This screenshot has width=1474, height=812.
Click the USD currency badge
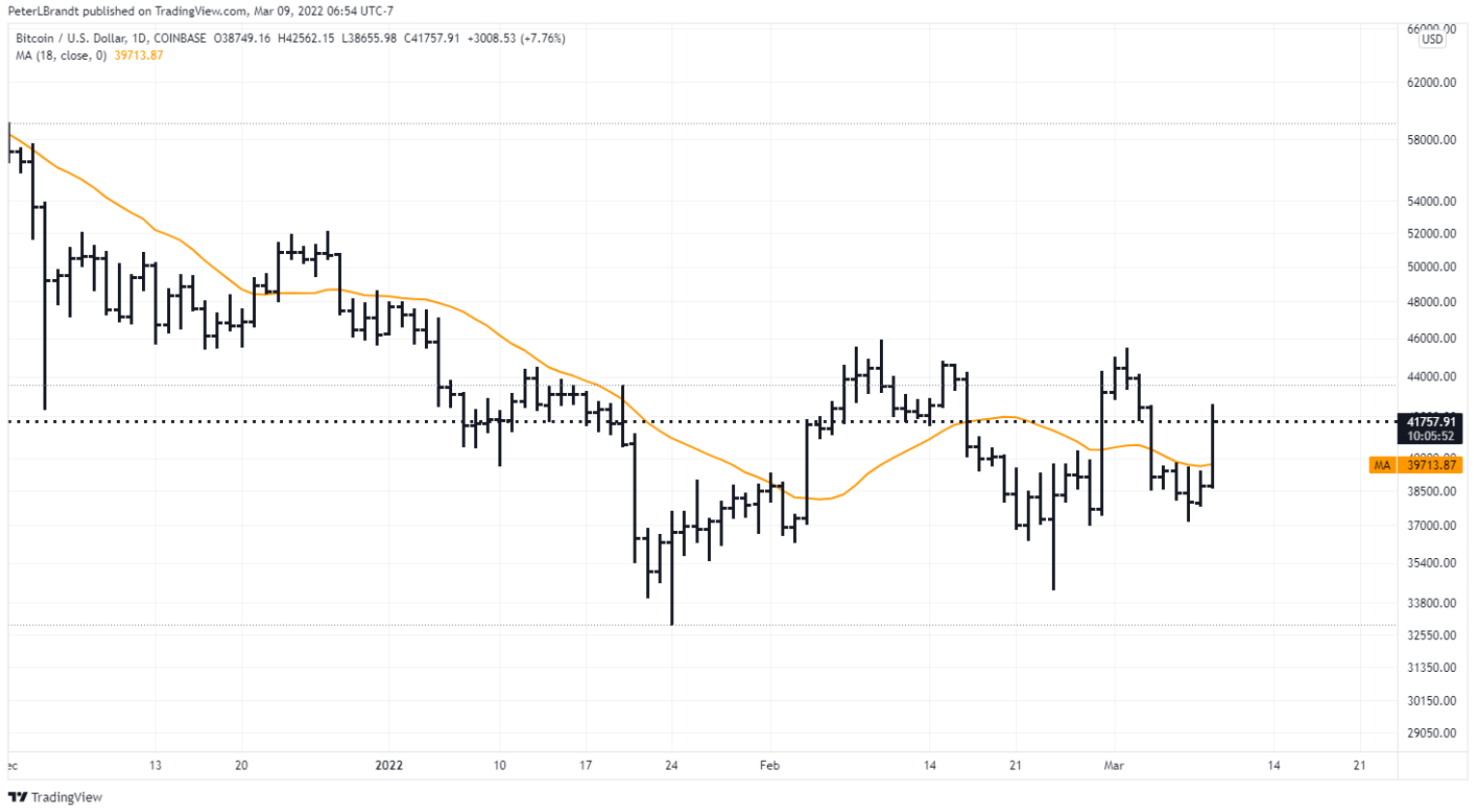click(x=1431, y=40)
